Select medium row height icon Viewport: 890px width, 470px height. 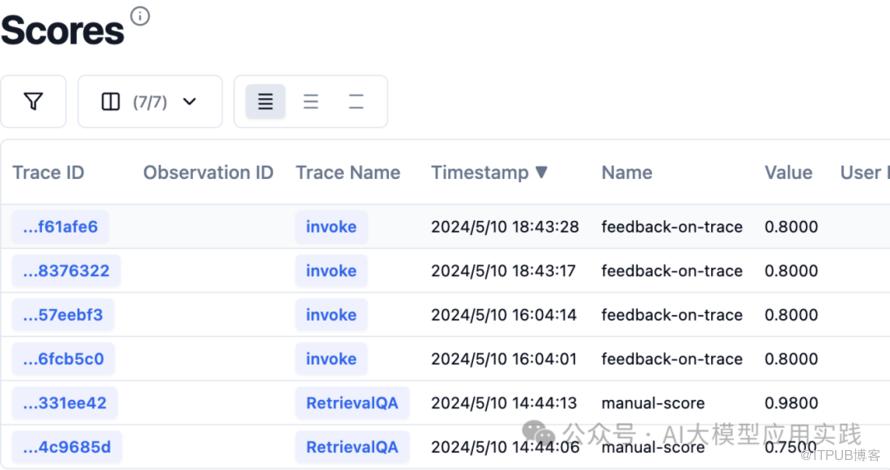[x=311, y=102]
